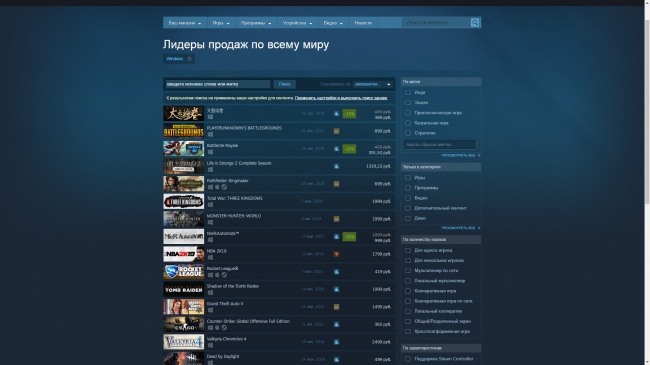
Task: Click Windows platform icon under PLAYERUNKNOWN'S BATTLEGROUNDS
Action: click(210, 134)
